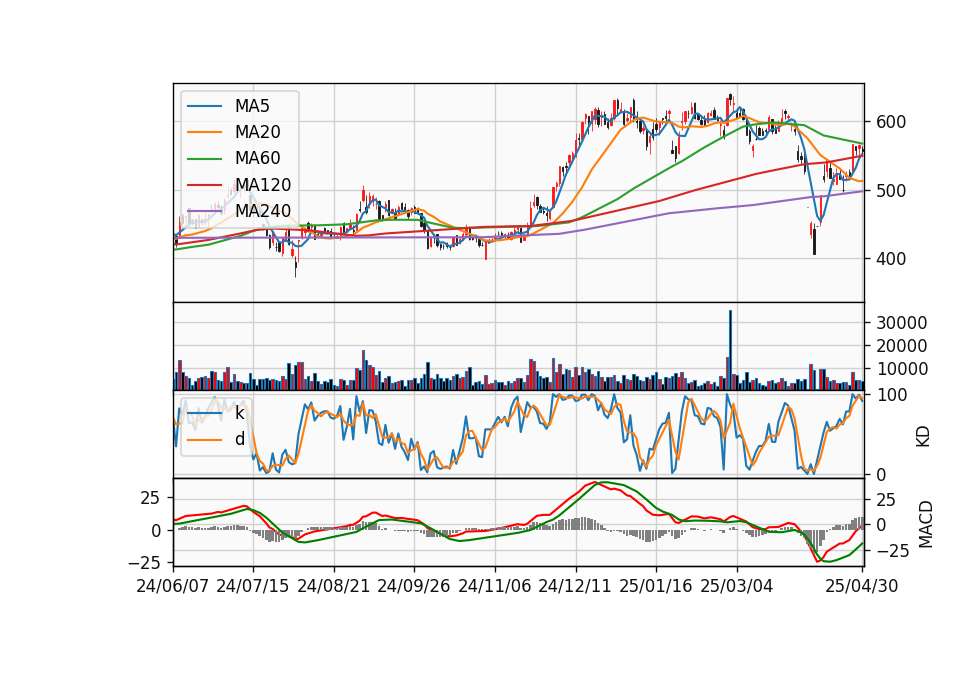Click the 10000 volume axis label
Image resolution: width=960 pixels, height=690 pixels.
point(901,369)
